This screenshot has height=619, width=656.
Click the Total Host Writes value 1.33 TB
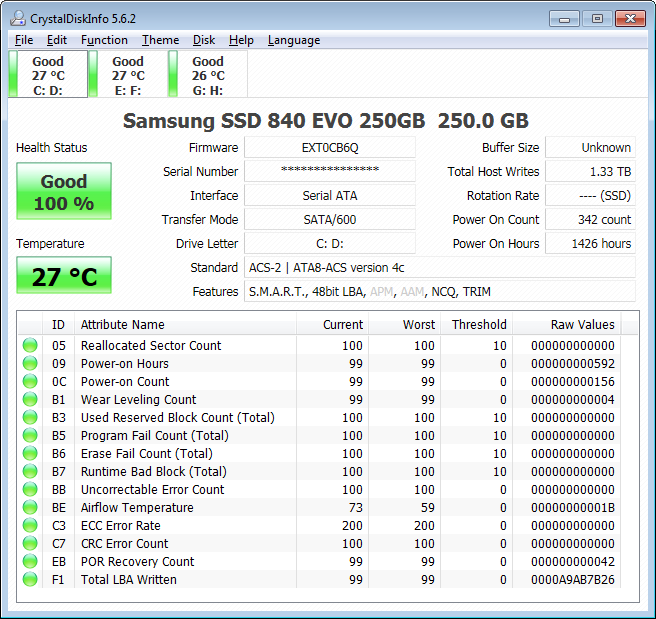point(590,171)
